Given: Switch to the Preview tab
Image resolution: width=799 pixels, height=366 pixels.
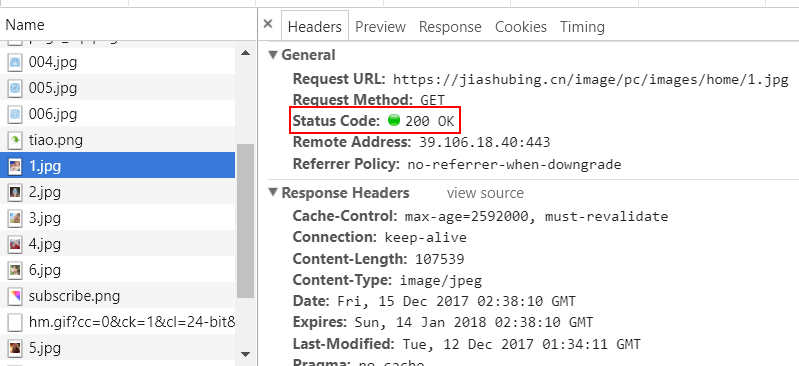Looking at the screenshot, I should (380, 27).
